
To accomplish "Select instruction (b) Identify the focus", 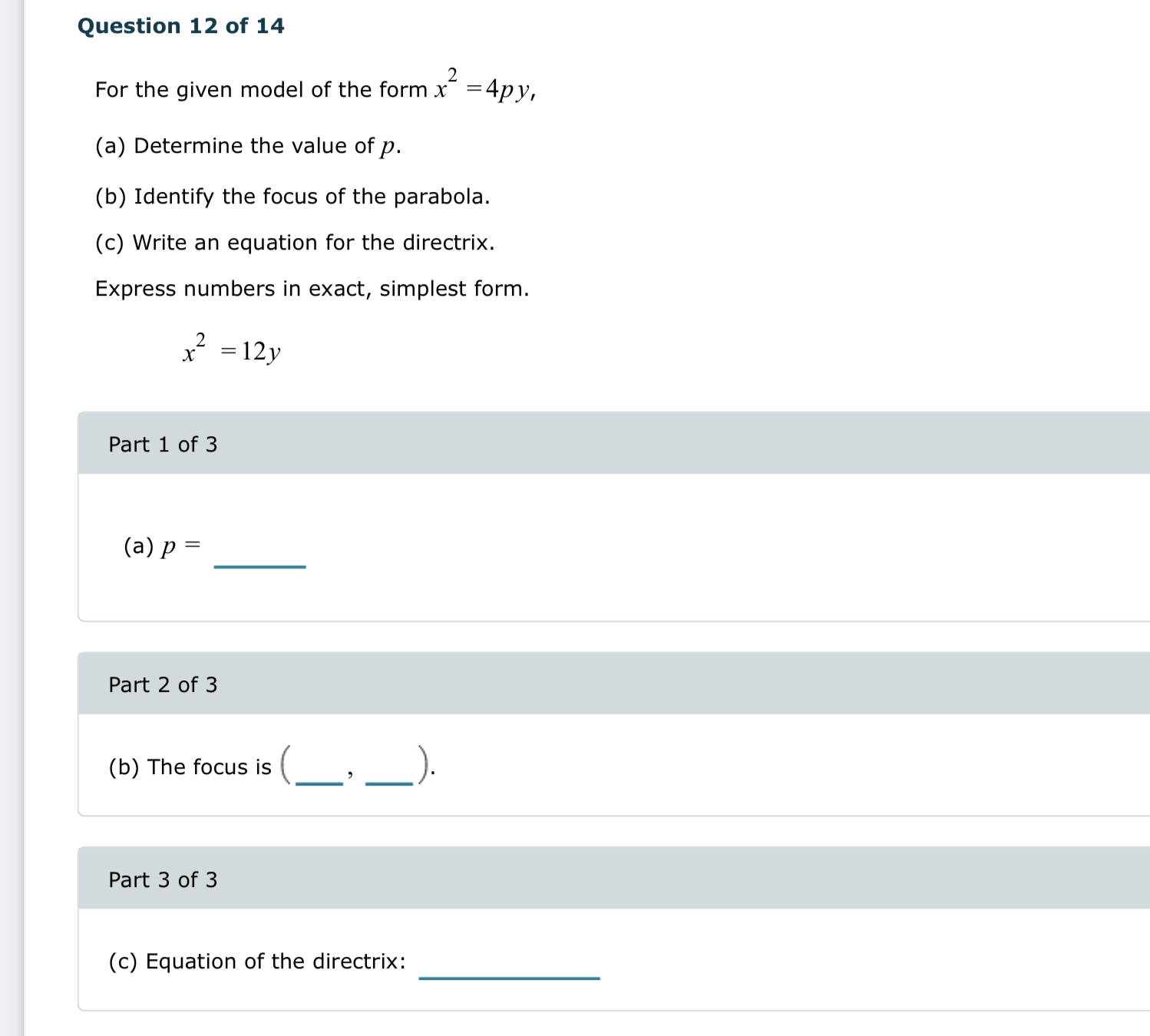I will pyautogui.click(x=292, y=196).
